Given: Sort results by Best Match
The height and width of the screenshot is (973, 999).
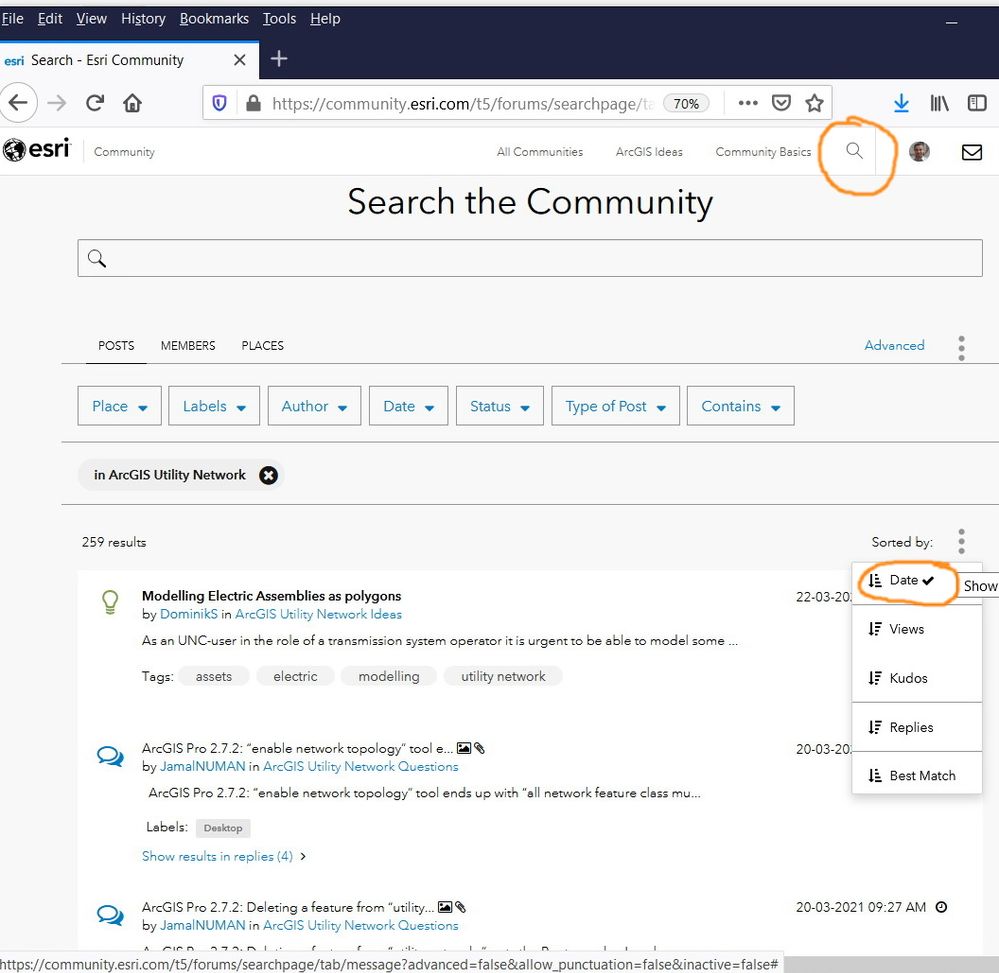Looking at the screenshot, I should 917,775.
